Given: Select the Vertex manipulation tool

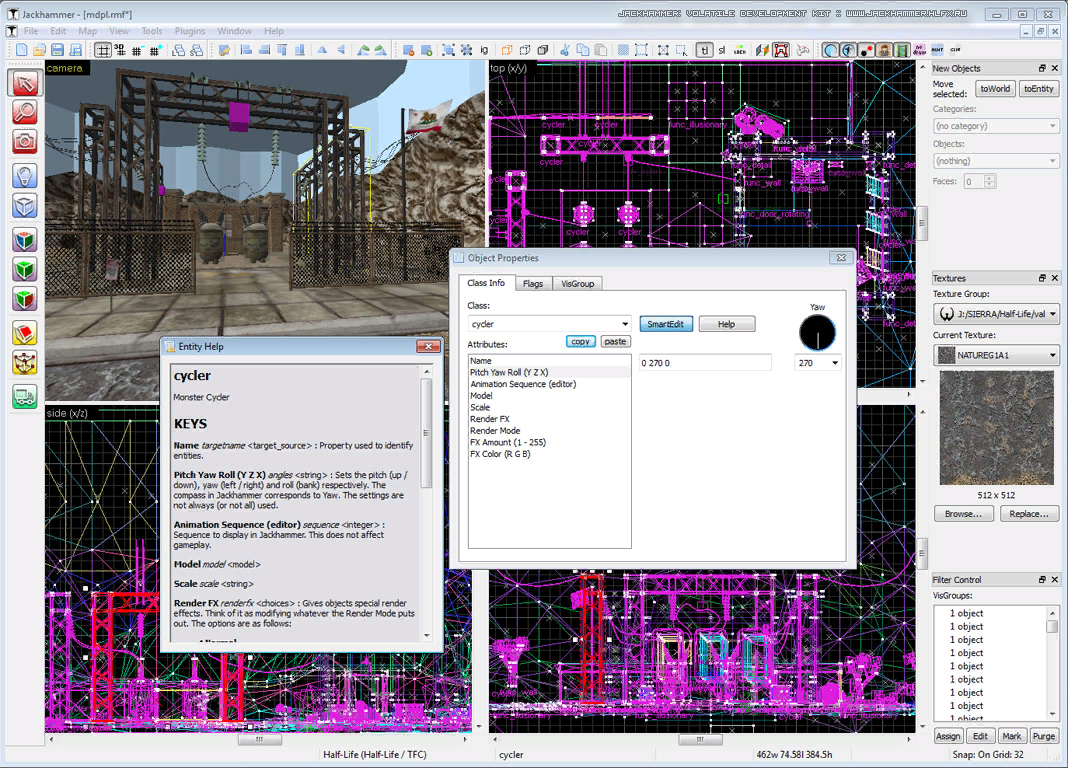Looking at the screenshot, I should (25, 364).
